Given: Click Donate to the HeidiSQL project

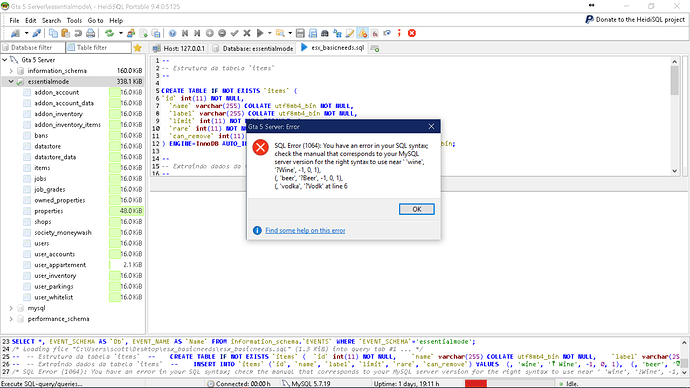Looking at the screenshot, I should [635, 19].
